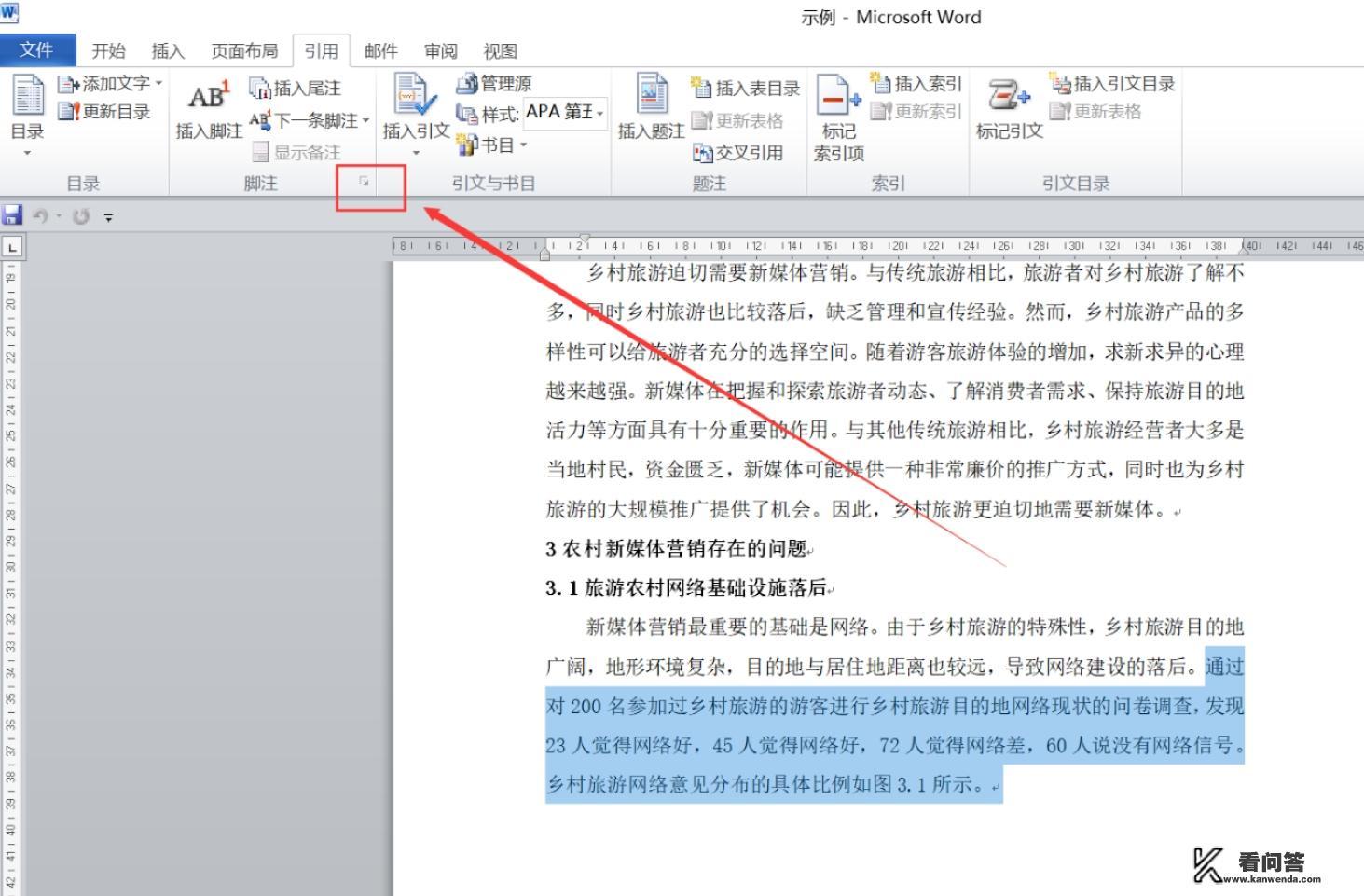Expand the 添加文字 dropdown arrow

tap(158, 84)
